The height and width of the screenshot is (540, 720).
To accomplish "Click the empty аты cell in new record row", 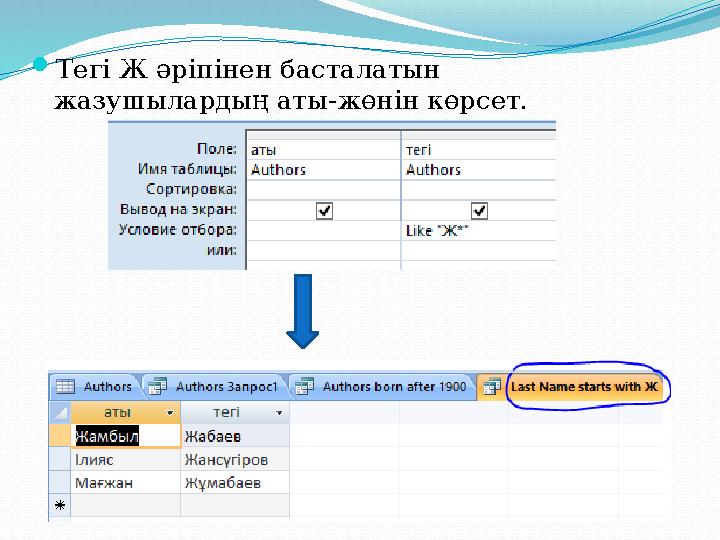I will click(x=125, y=506).
